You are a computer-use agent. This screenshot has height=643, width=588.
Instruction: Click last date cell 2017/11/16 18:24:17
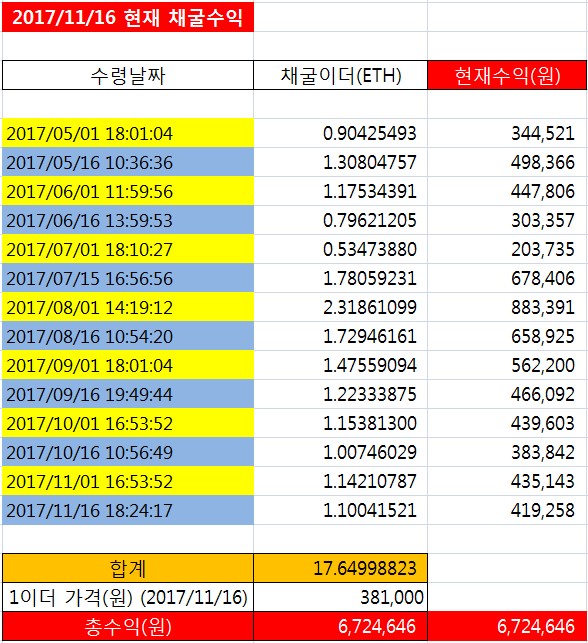(128, 510)
